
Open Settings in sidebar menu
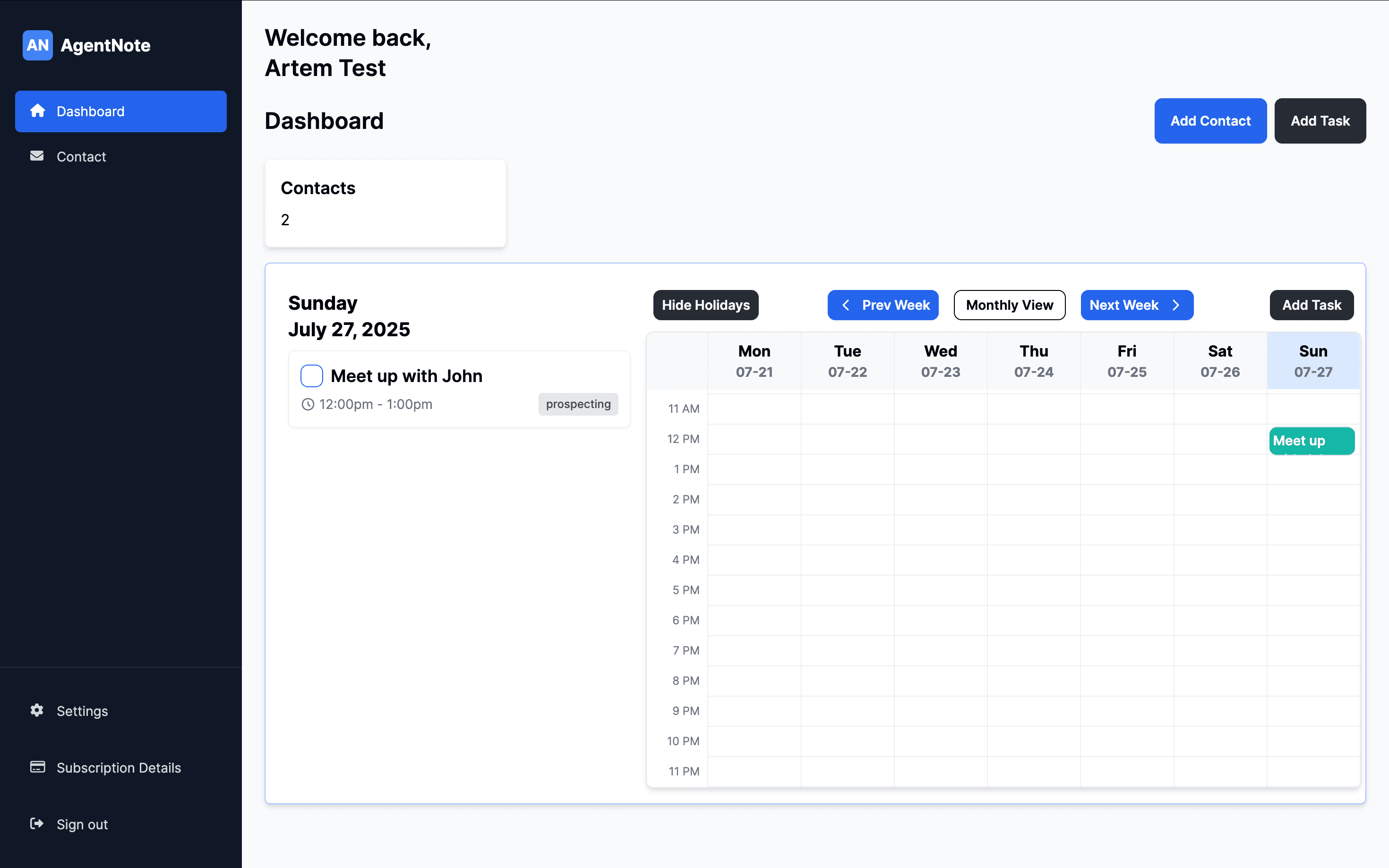click(x=82, y=711)
